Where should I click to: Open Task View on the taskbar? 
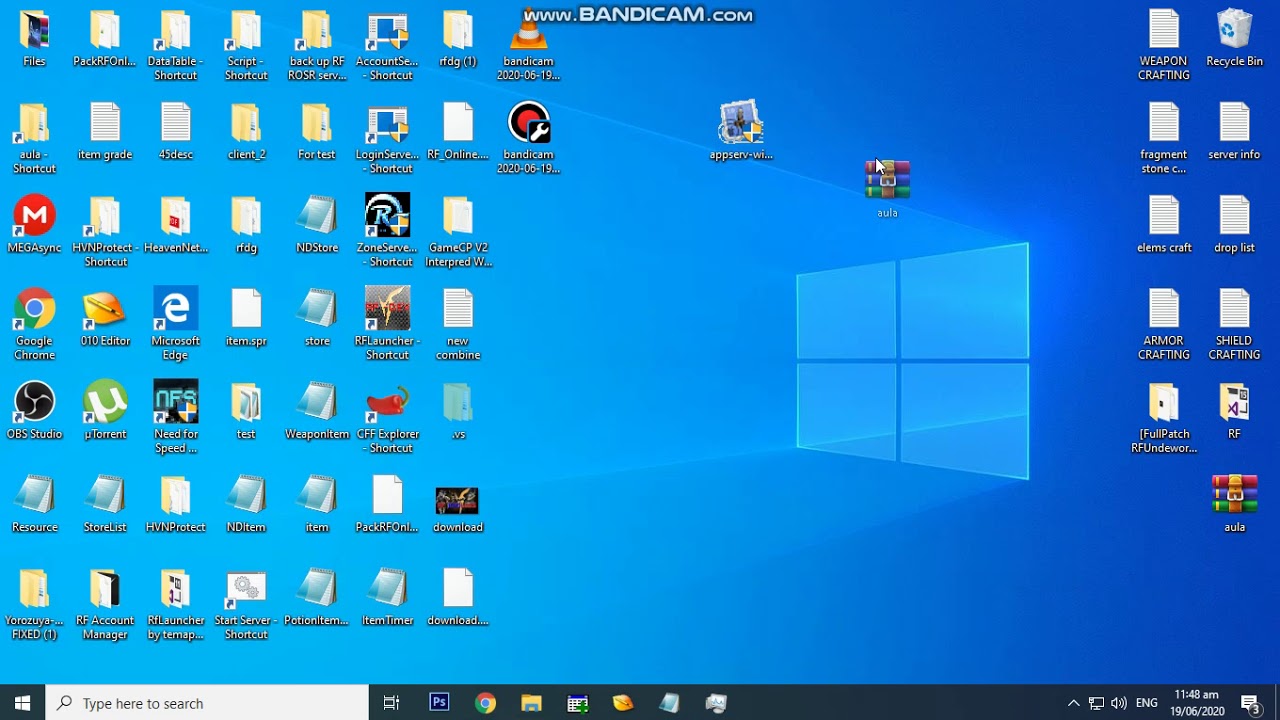click(x=391, y=703)
